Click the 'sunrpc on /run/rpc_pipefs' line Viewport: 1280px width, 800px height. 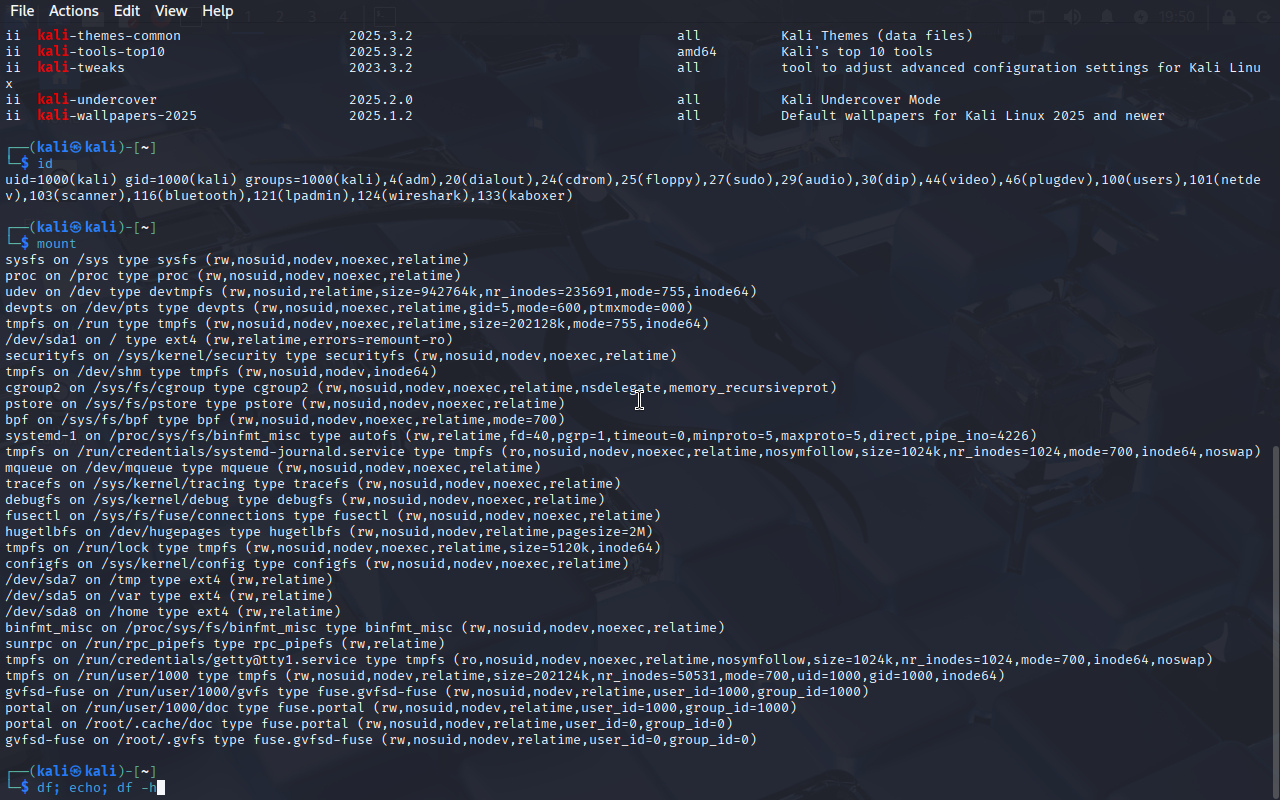point(225,644)
